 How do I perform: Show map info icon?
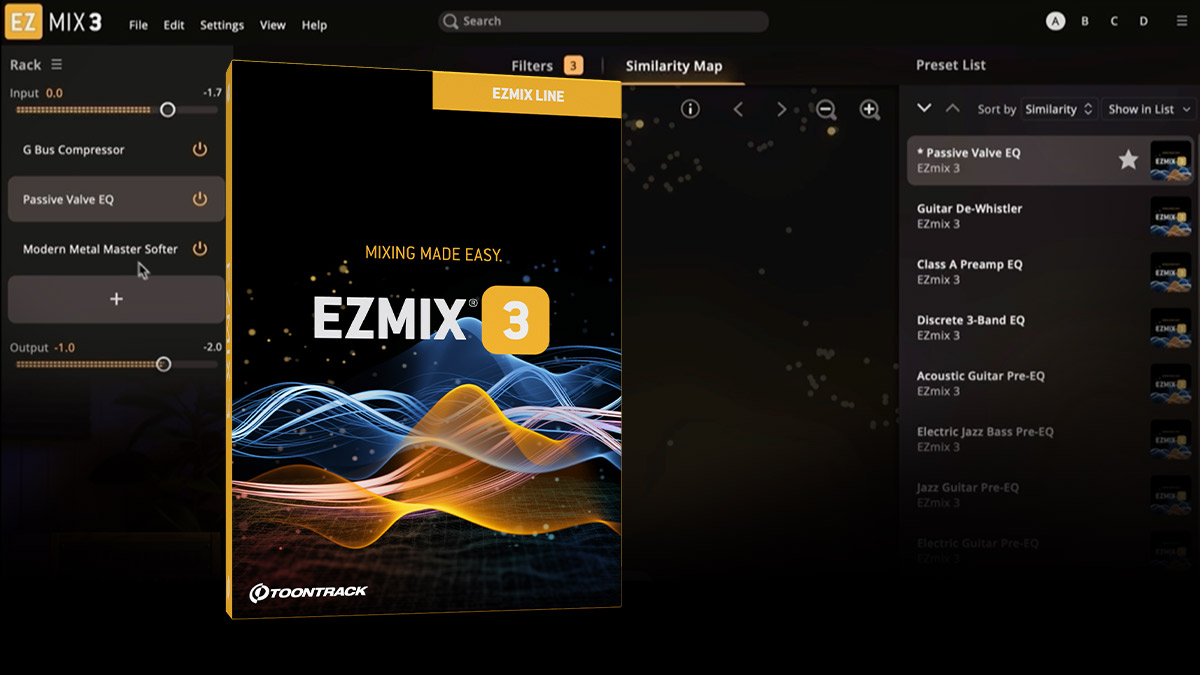[690, 109]
